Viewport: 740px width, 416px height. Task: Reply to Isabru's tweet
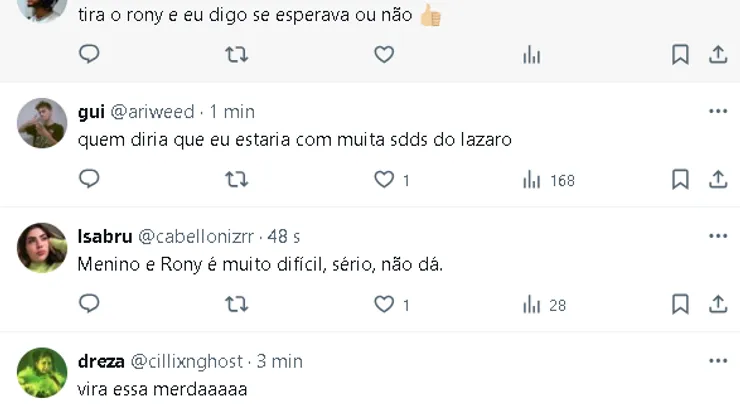pyautogui.click(x=89, y=305)
